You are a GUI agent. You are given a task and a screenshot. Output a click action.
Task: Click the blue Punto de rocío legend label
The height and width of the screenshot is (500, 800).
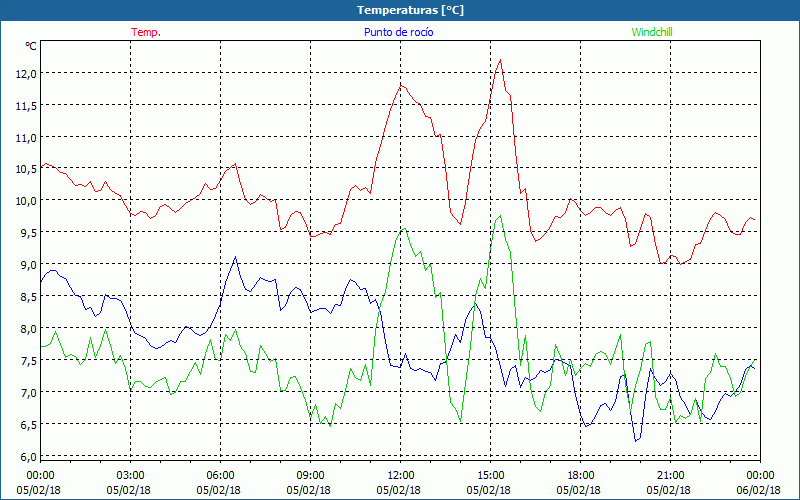pyautogui.click(x=399, y=32)
